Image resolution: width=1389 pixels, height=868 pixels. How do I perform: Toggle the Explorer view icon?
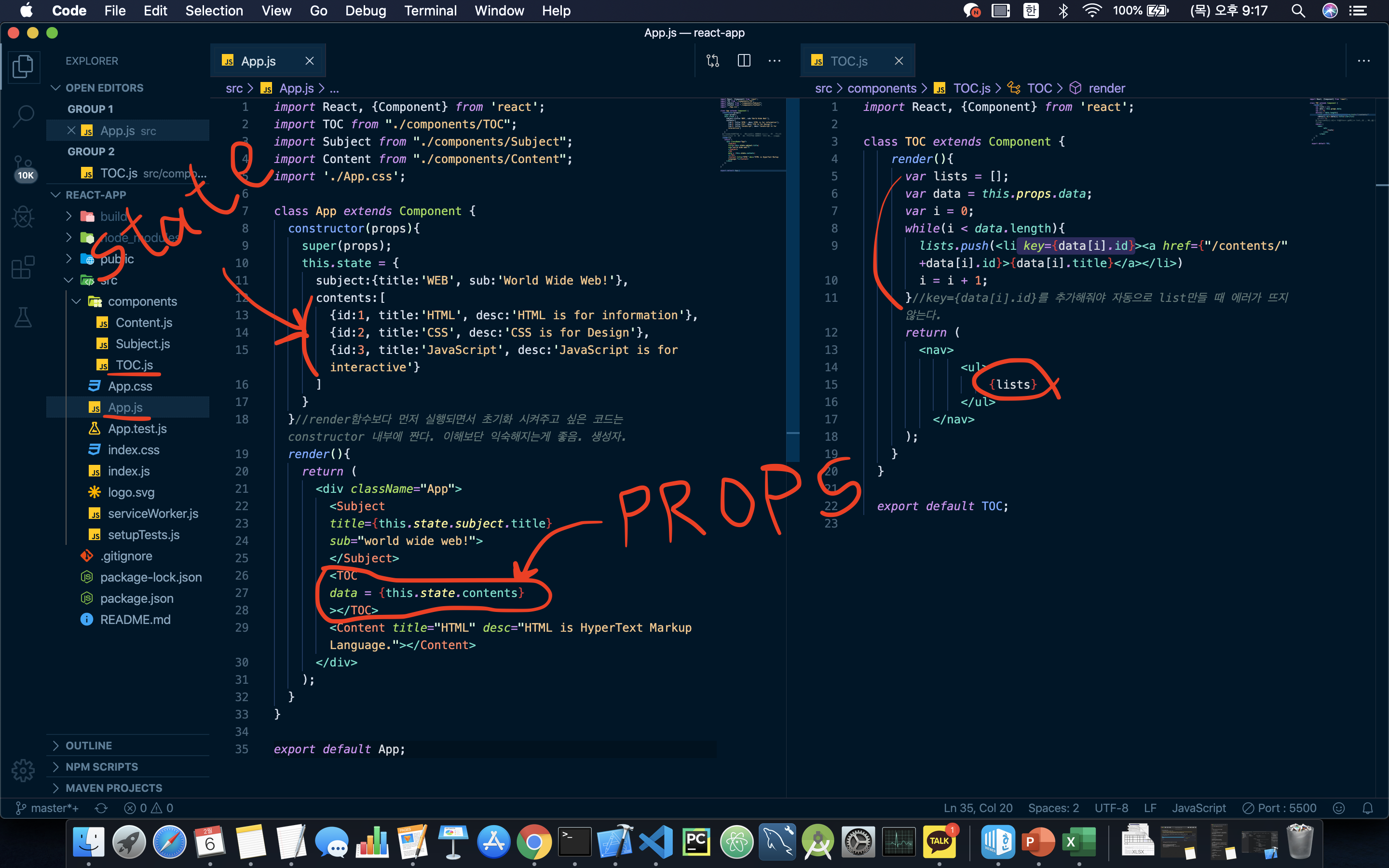point(24,66)
